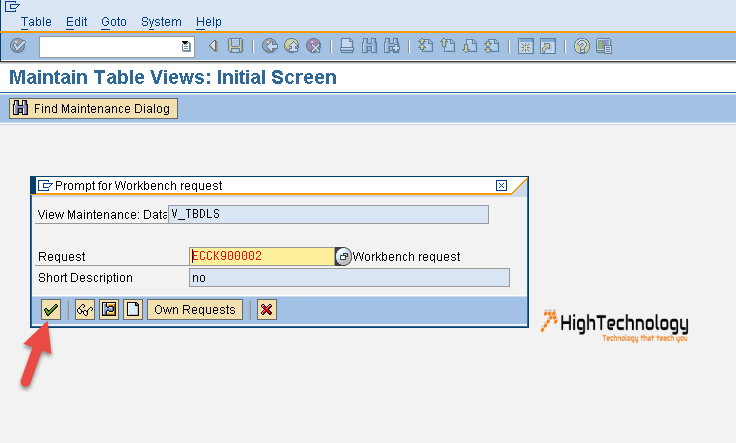Go to Next Page icon
The image size is (736, 443).
[x=470, y=46]
